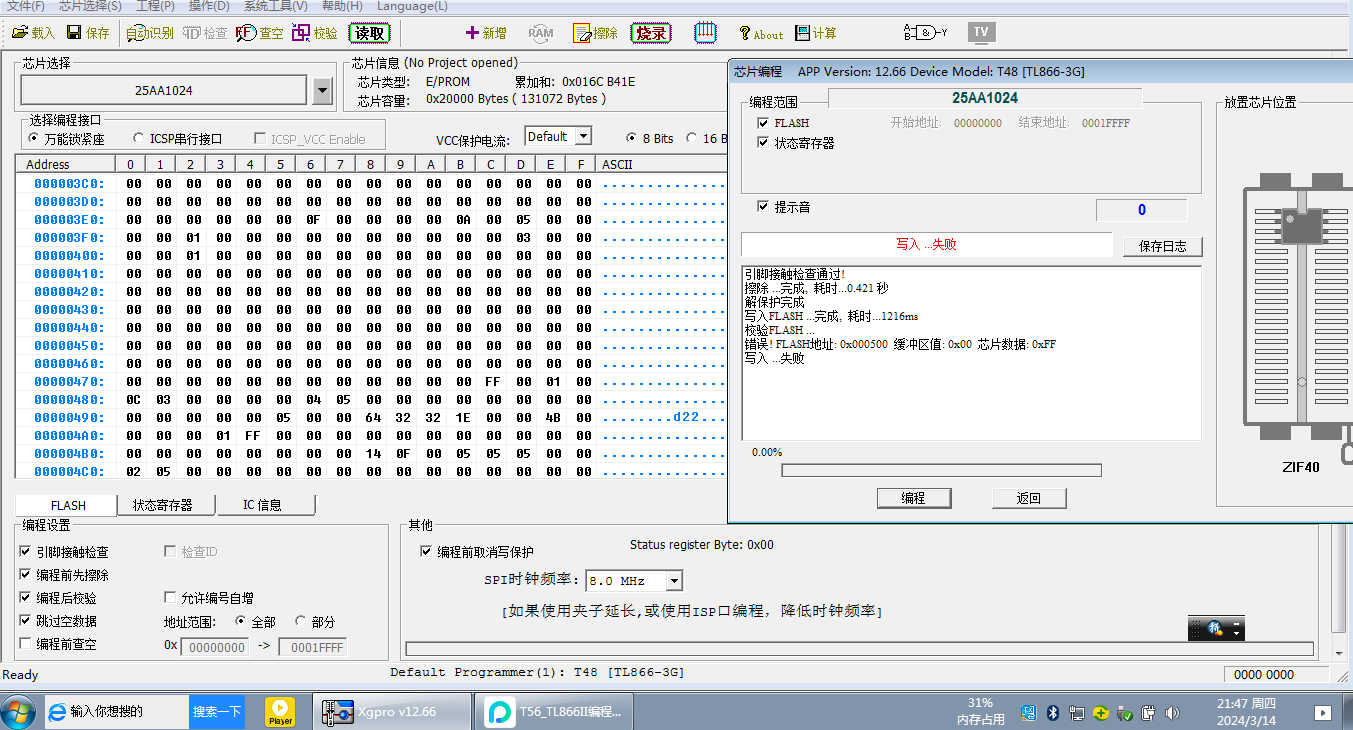Click the 编程 button in the dialog
1353x730 pixels.
click(913, 498)
